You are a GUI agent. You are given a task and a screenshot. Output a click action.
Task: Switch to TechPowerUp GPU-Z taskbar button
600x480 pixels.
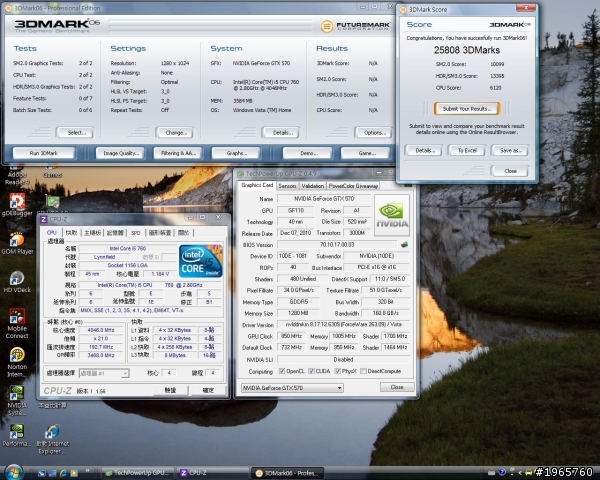[x=139, y=473]
